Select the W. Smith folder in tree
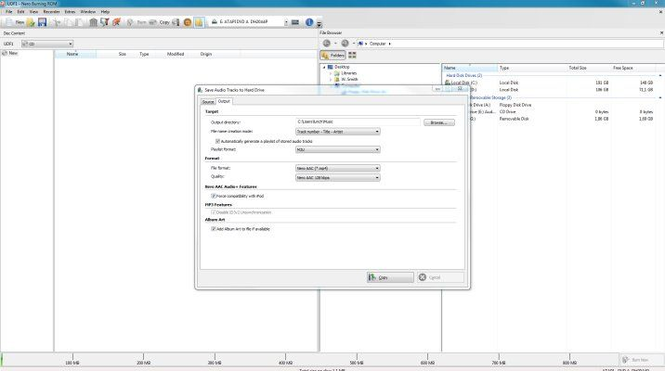The height and width of the screenshot is (371, 665). pos(349,79)
